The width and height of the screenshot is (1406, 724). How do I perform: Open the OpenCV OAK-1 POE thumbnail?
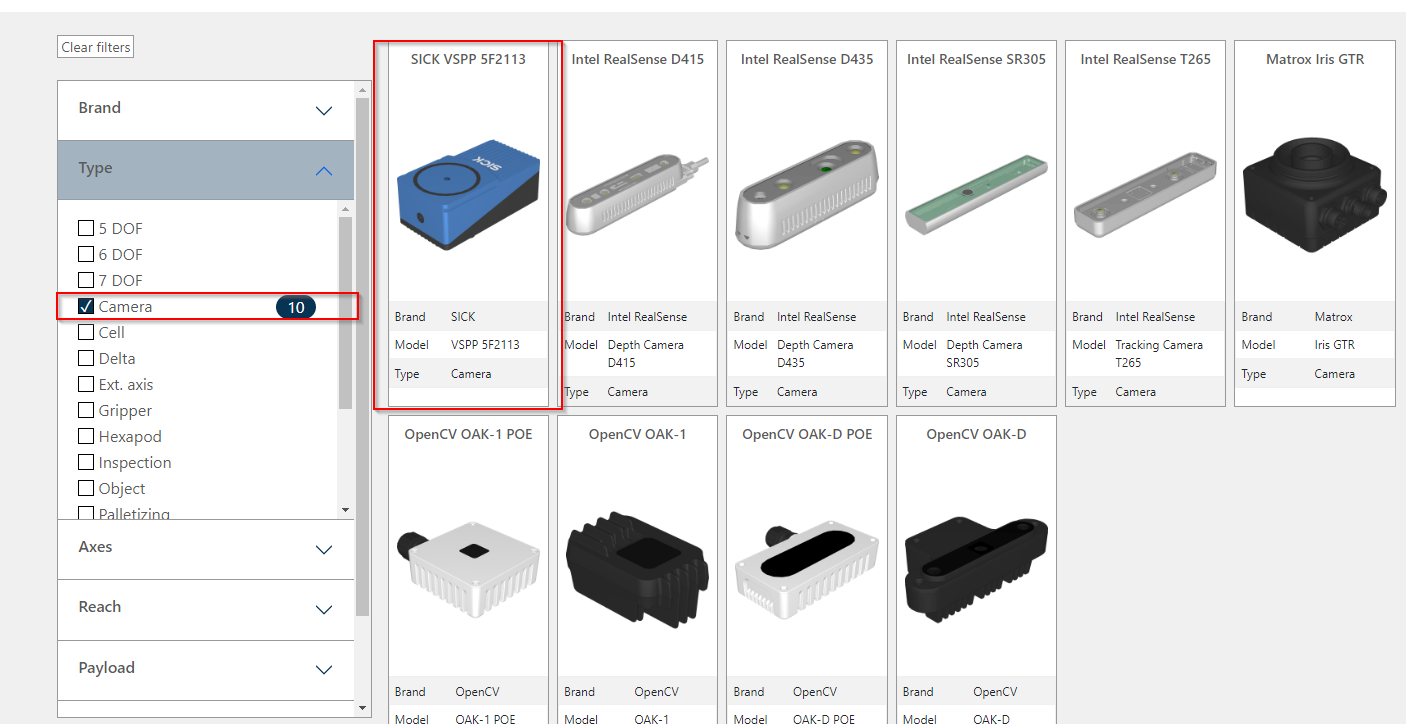(468, 570)
